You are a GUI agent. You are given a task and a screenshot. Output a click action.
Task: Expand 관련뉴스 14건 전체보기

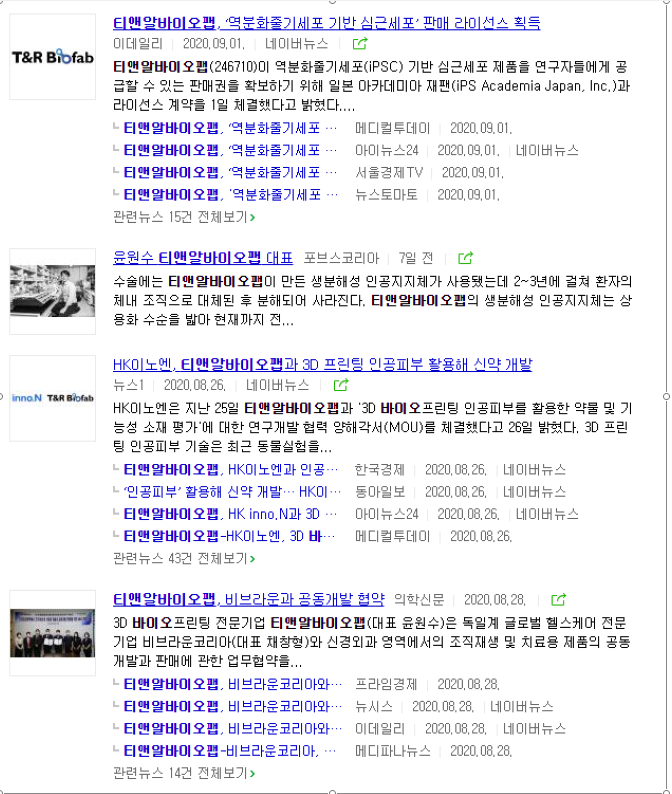pyautogui.click(x=184, y=773)
